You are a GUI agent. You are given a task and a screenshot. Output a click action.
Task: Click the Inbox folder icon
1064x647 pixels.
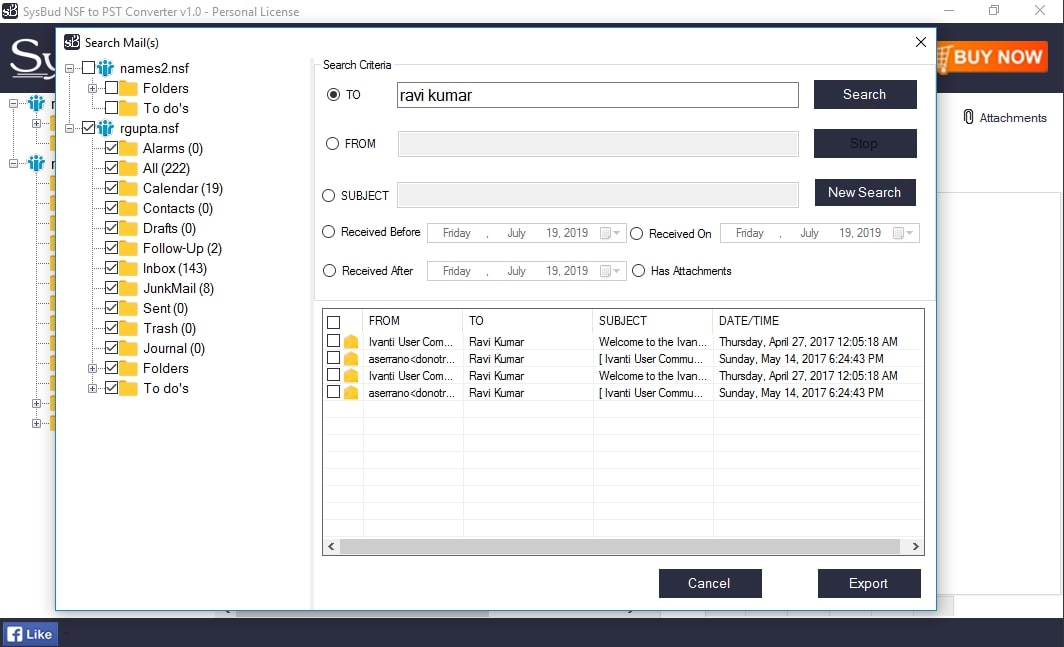pyautogui.click(x=128, y=268)
